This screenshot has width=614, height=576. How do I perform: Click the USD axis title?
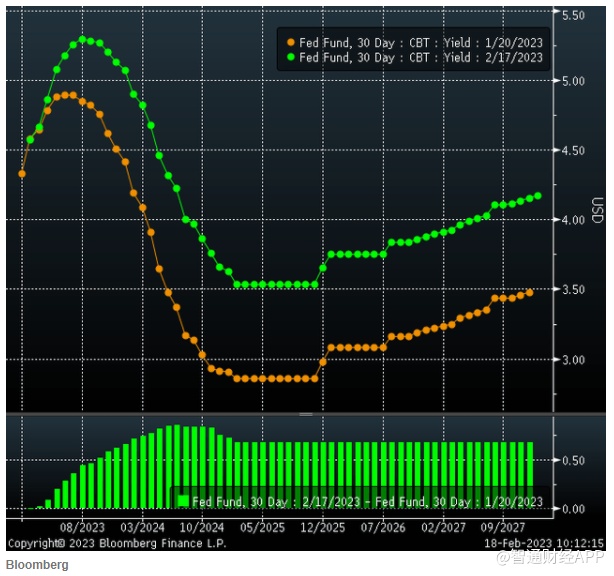[x=597, y=210]
